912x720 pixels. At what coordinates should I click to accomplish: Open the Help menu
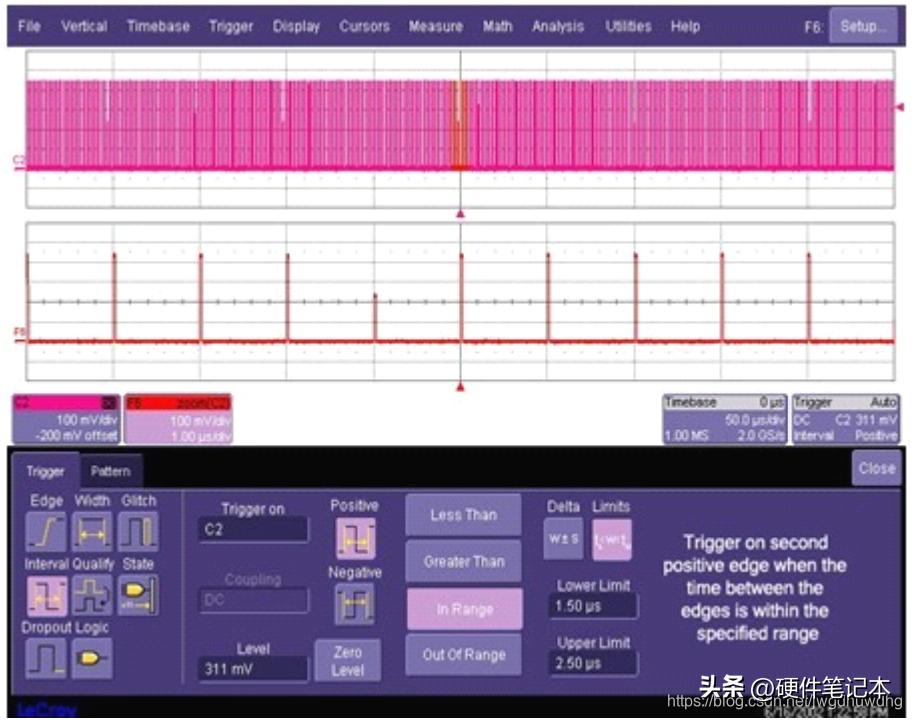point(685,26)
